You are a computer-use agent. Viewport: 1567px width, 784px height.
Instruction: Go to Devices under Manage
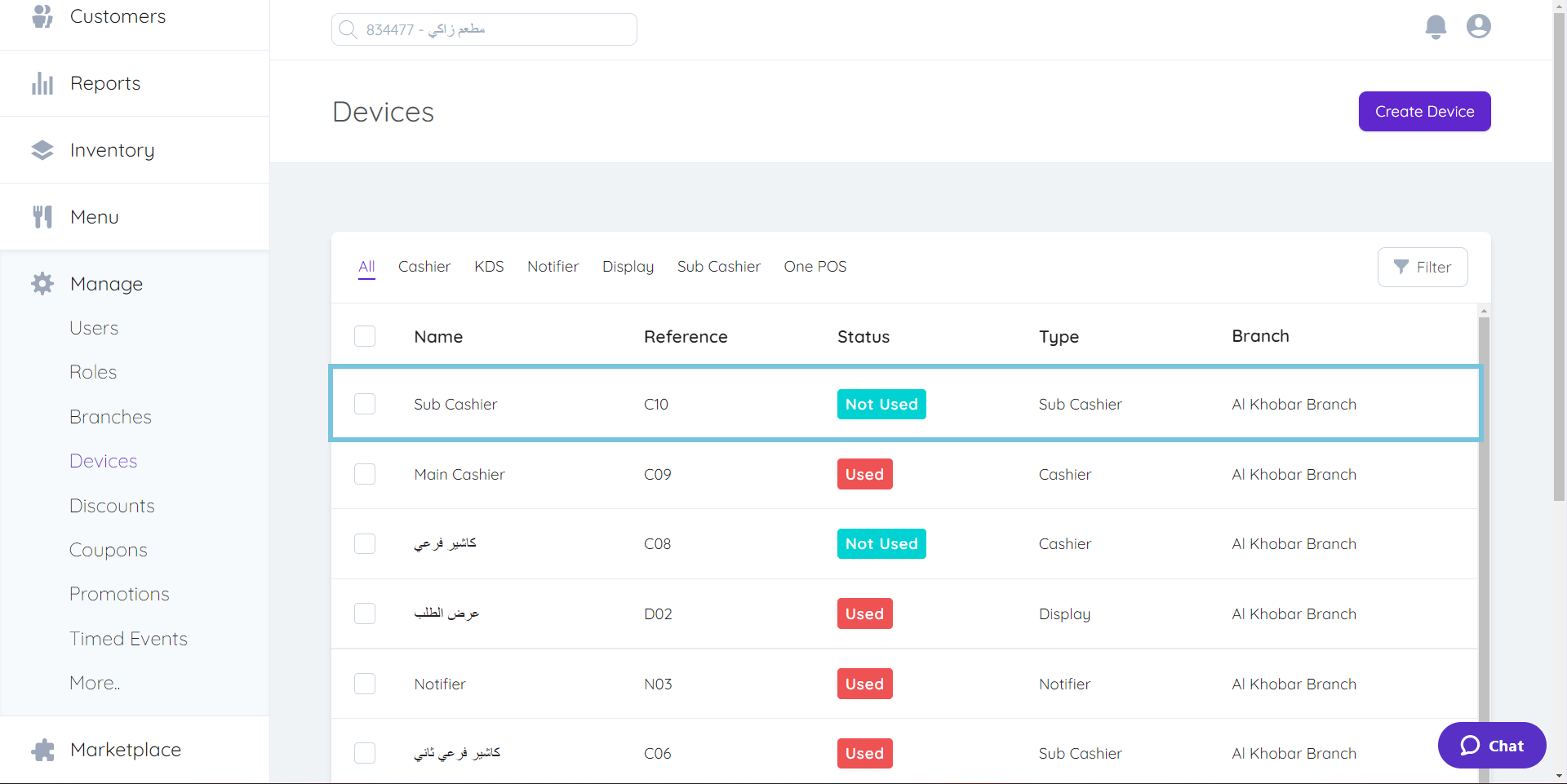tap(103, 461)
